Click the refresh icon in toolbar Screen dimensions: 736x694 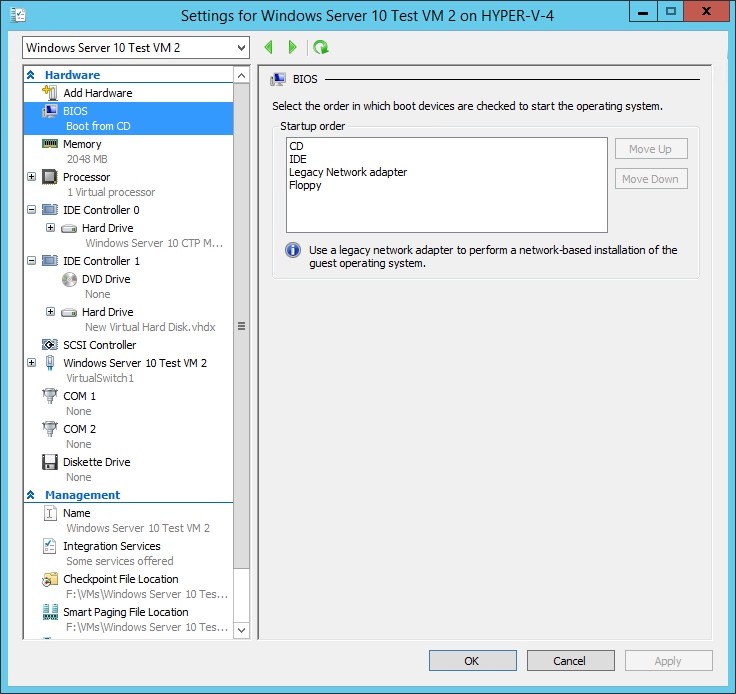point(320,47)
